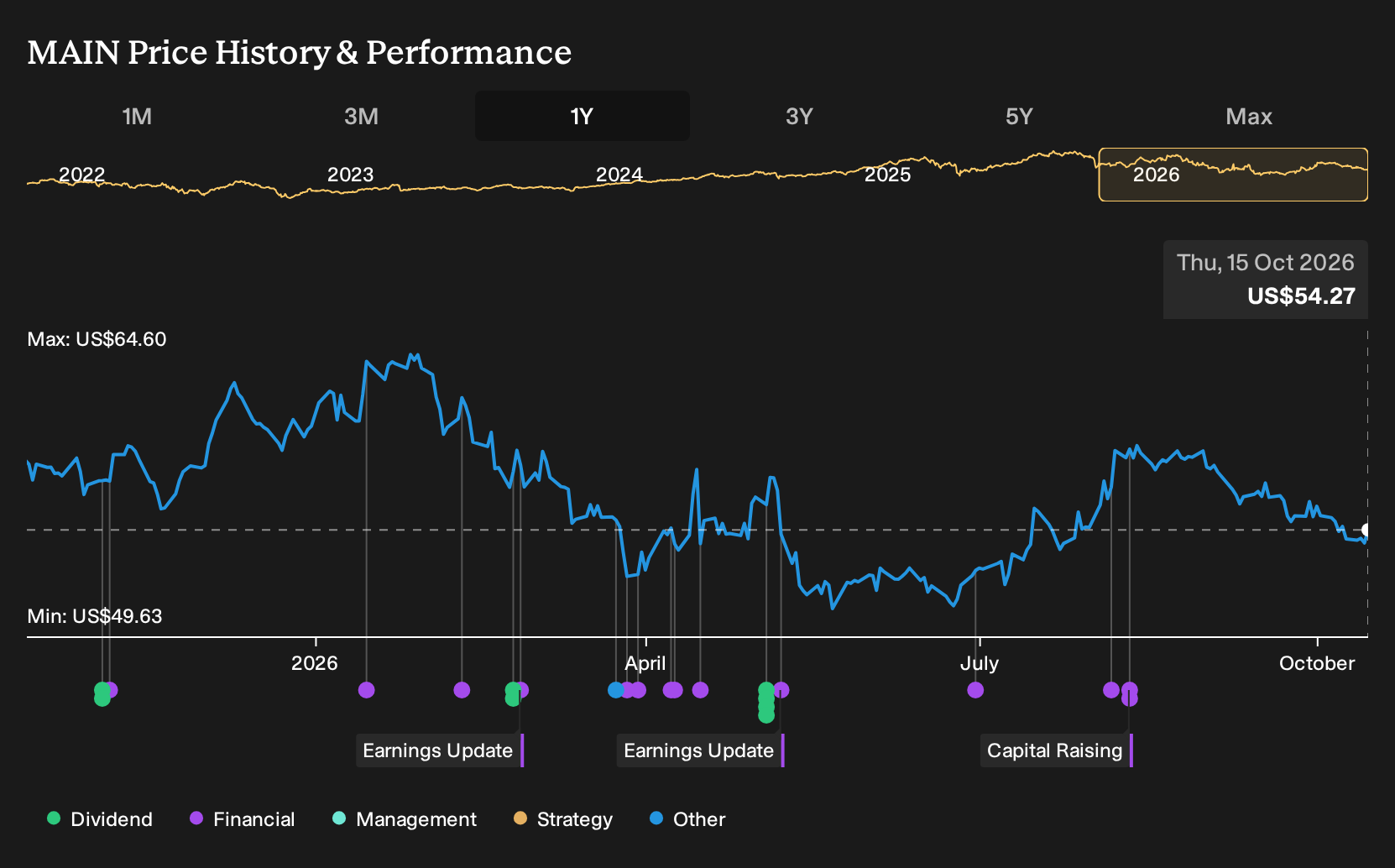Choose the 1Y range tab
The image size is (1395, 868).
pyautogui.click(x=582, y=116)
